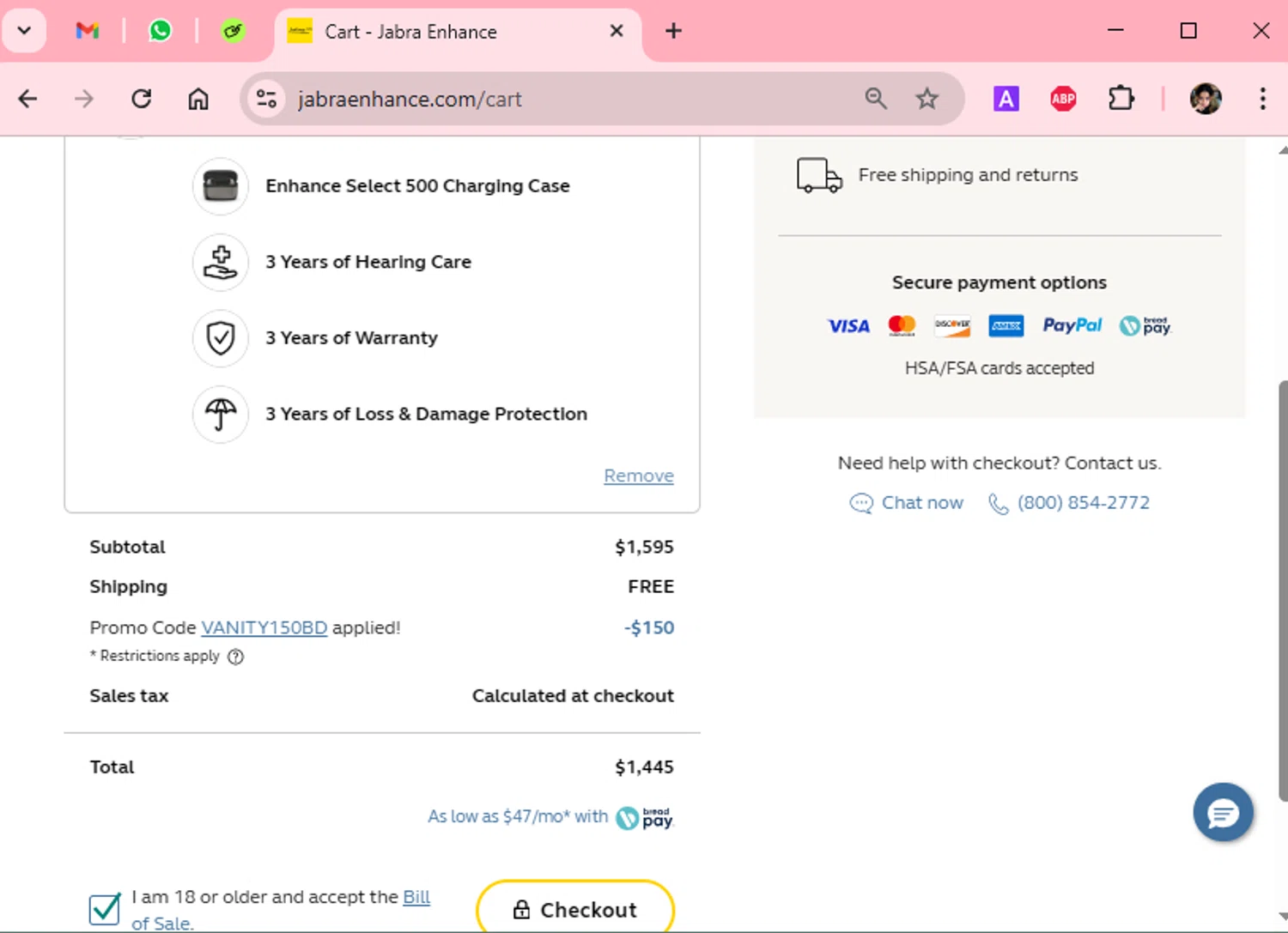Open the Chrome profile avatar

[x=1206, y=99]
